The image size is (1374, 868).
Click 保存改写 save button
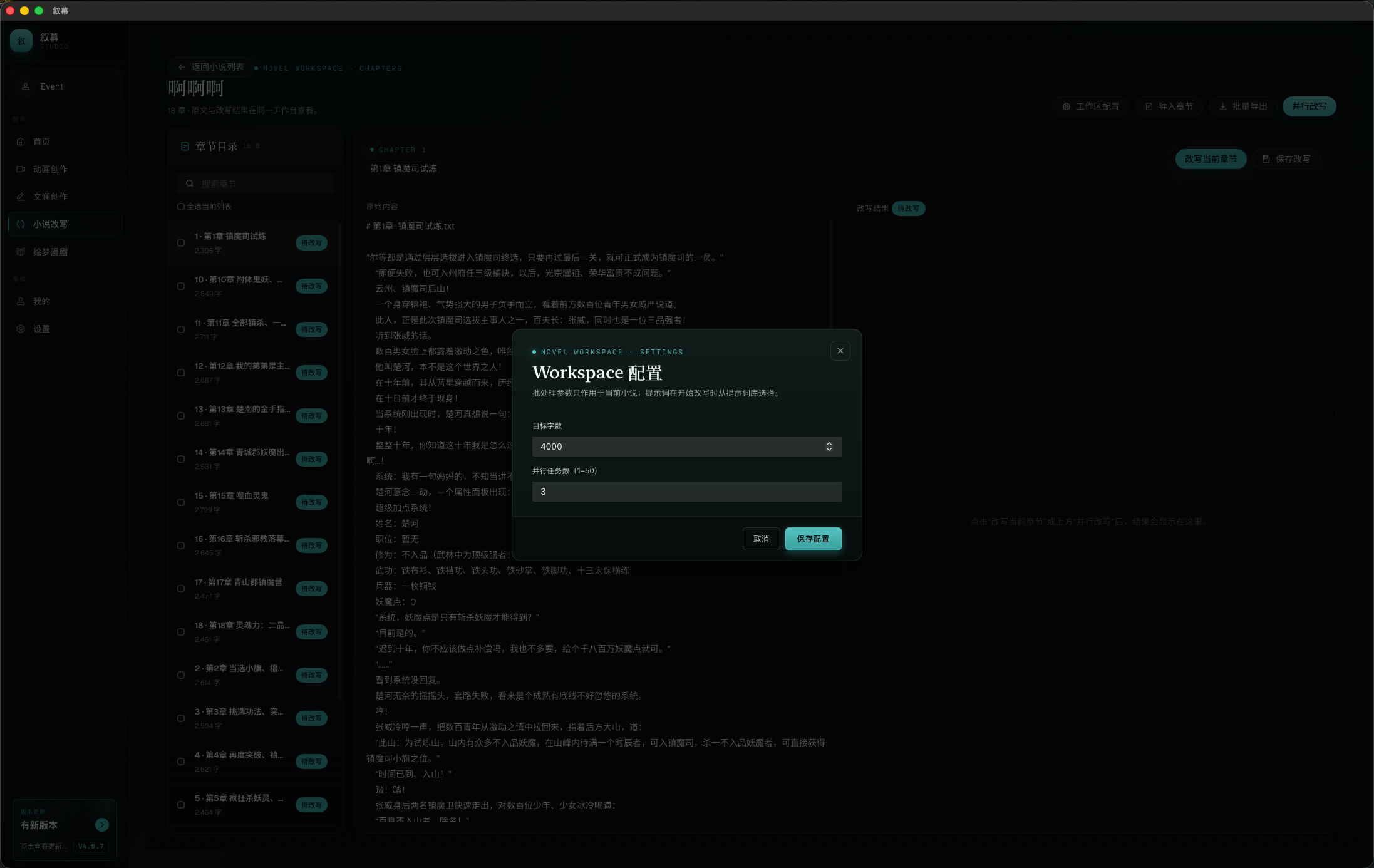pyautogui.click(x=1286, y=159)
